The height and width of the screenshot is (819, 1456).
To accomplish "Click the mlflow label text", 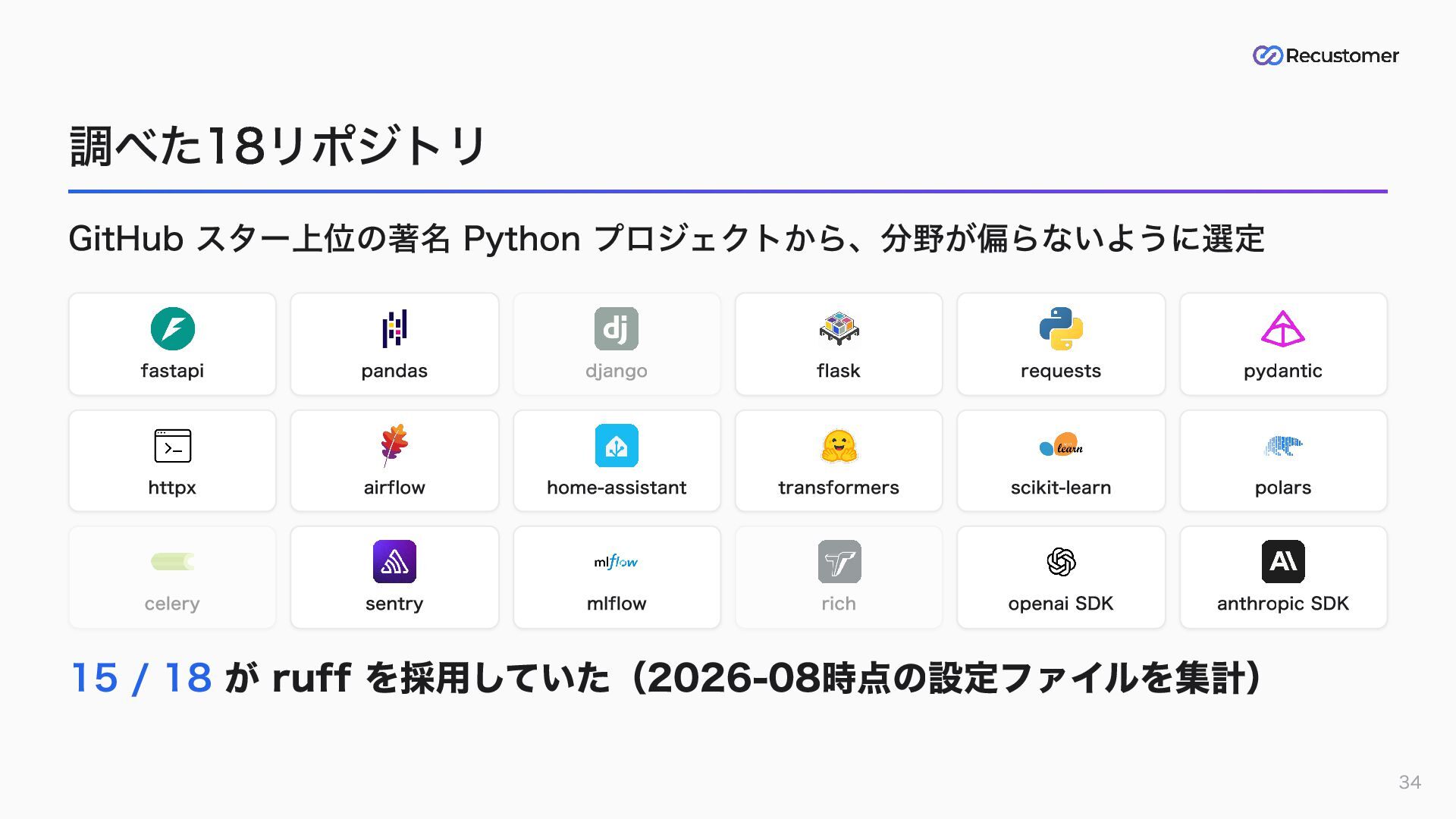I will (617, 604).
